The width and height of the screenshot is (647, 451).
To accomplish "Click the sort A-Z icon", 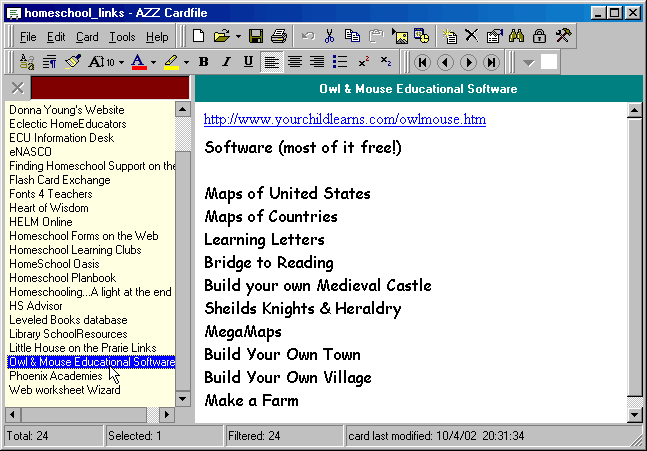I will click(27, 62).
